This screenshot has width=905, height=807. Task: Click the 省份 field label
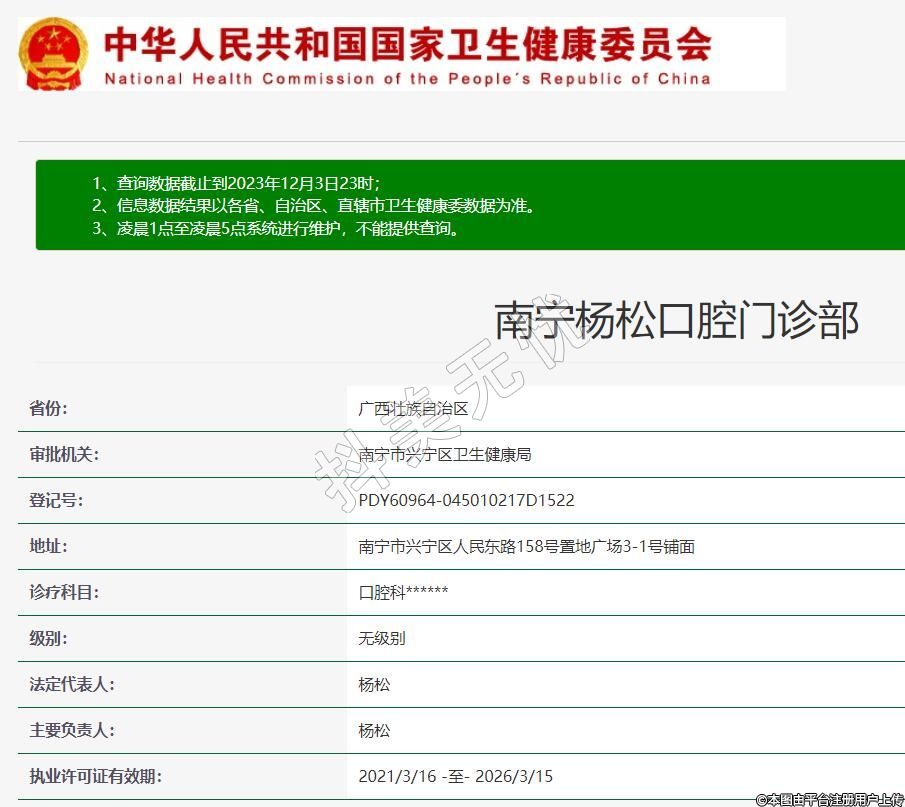pyautogui.click(x=49, y=408)
